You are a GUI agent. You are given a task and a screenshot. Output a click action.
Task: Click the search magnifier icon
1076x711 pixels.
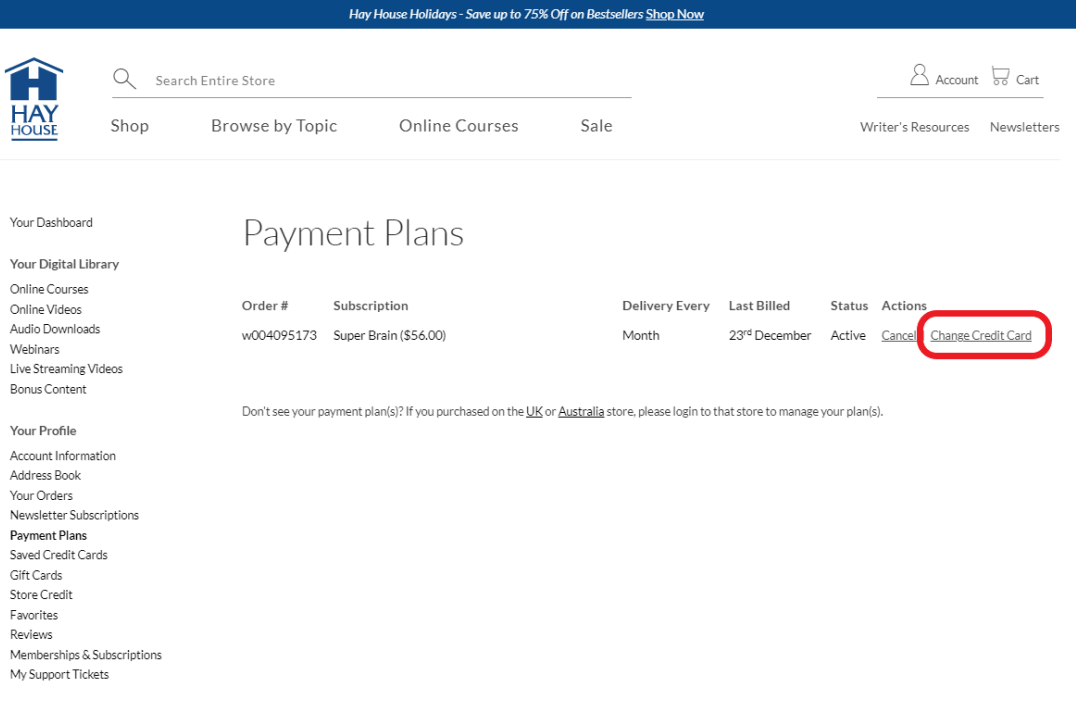[124, 79]
